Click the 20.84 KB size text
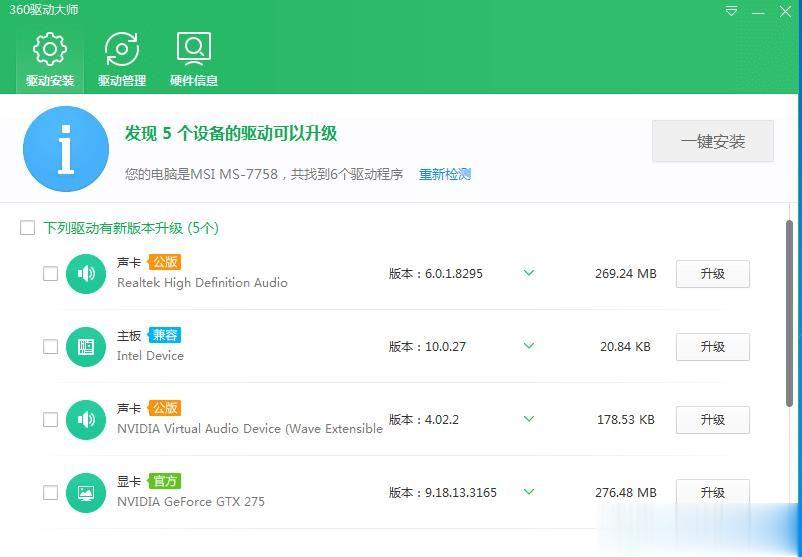This screenshot has width=802, height=557. point(626,347)
